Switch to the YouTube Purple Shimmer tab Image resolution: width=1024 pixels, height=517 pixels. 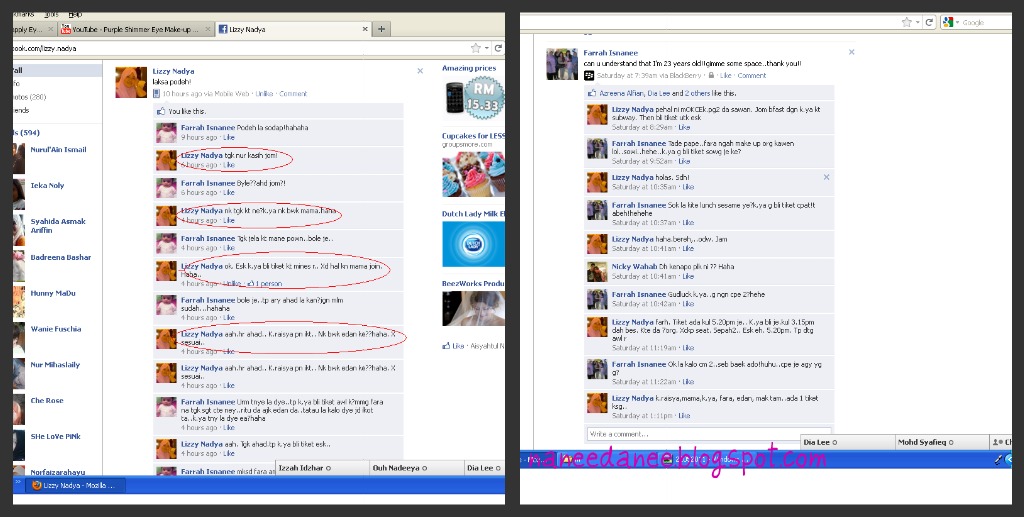(x=136, y=29)
